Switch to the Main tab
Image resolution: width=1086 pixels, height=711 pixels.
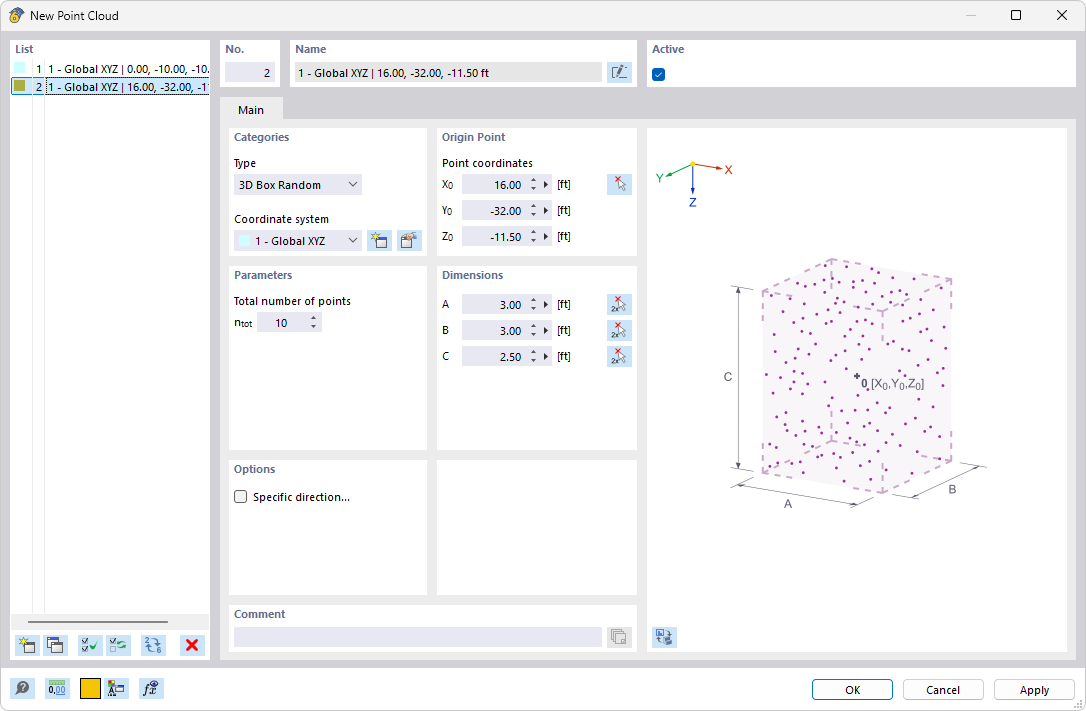tap(251, 110)
